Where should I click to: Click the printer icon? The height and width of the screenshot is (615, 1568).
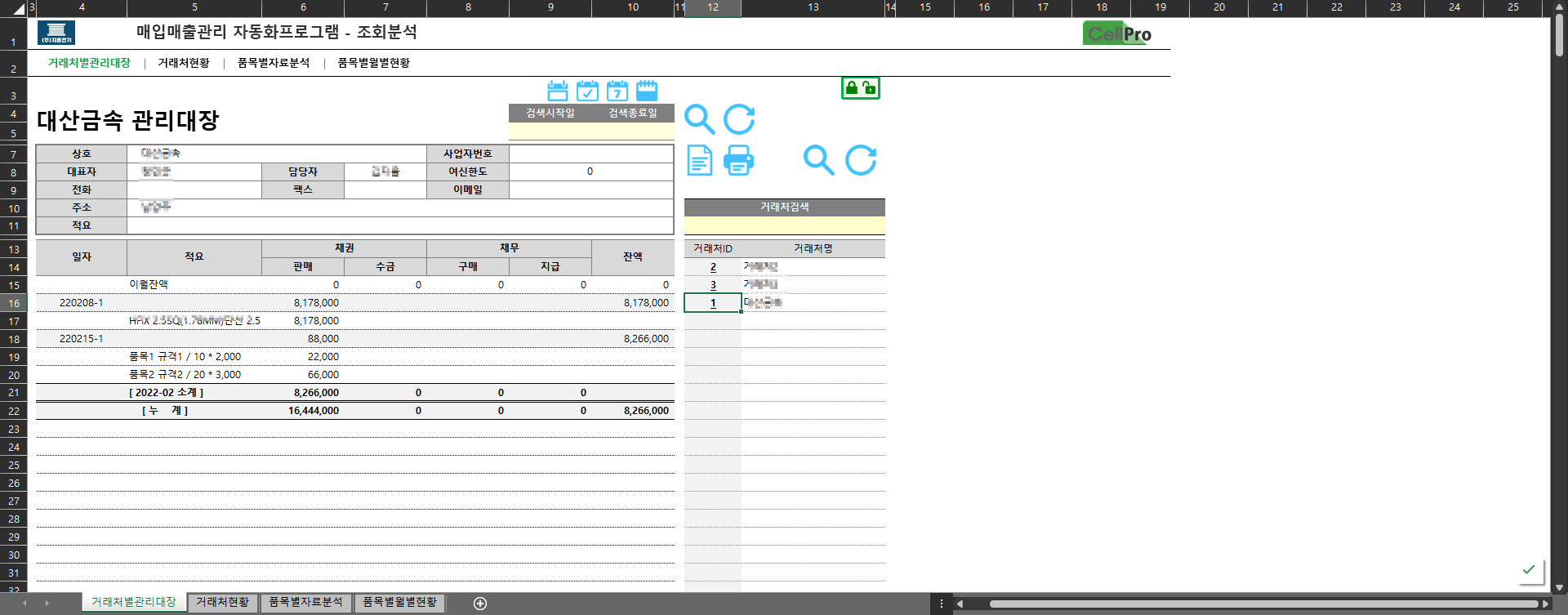point(738,160)
